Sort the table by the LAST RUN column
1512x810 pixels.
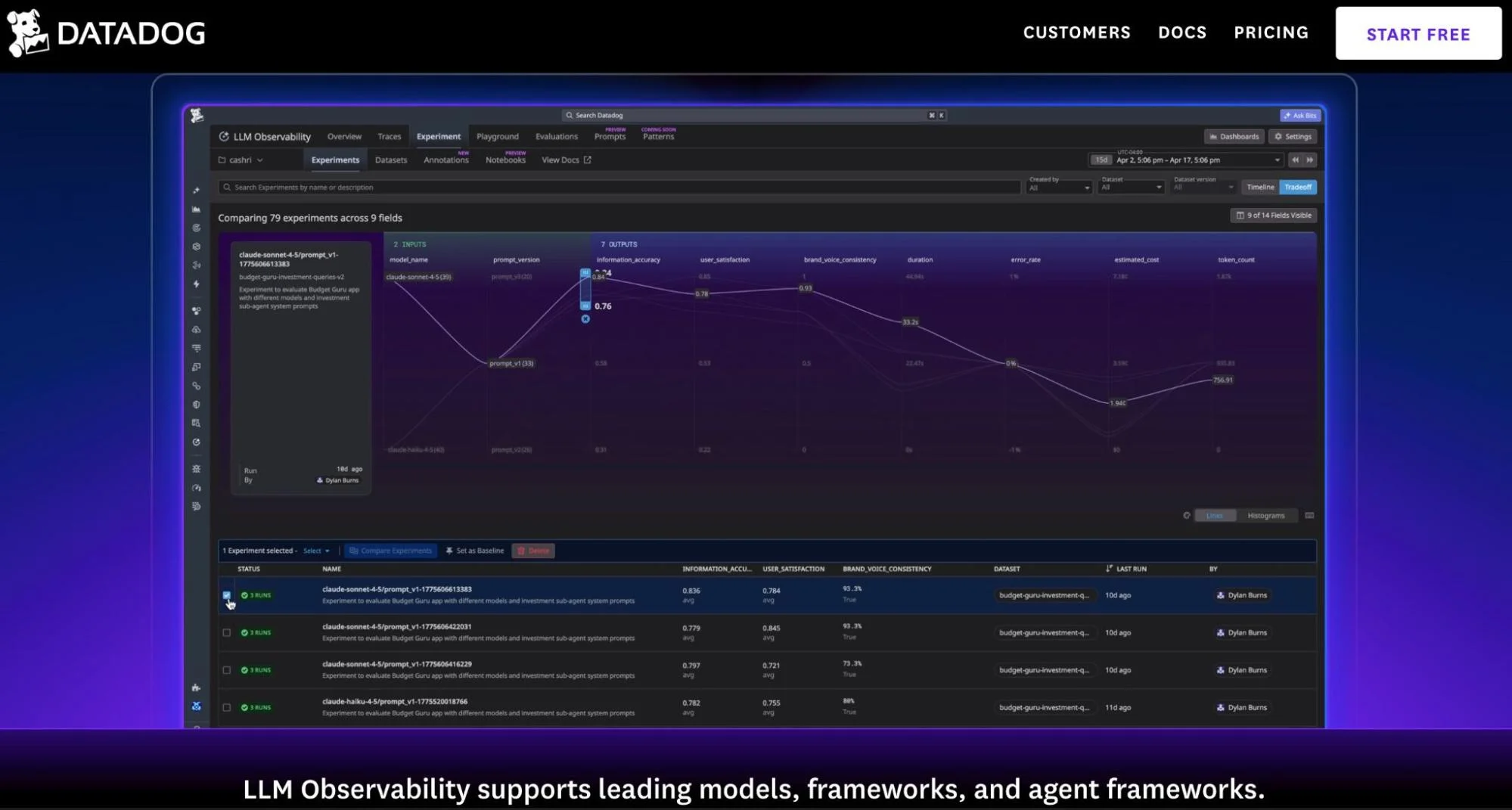(1126, 569)
